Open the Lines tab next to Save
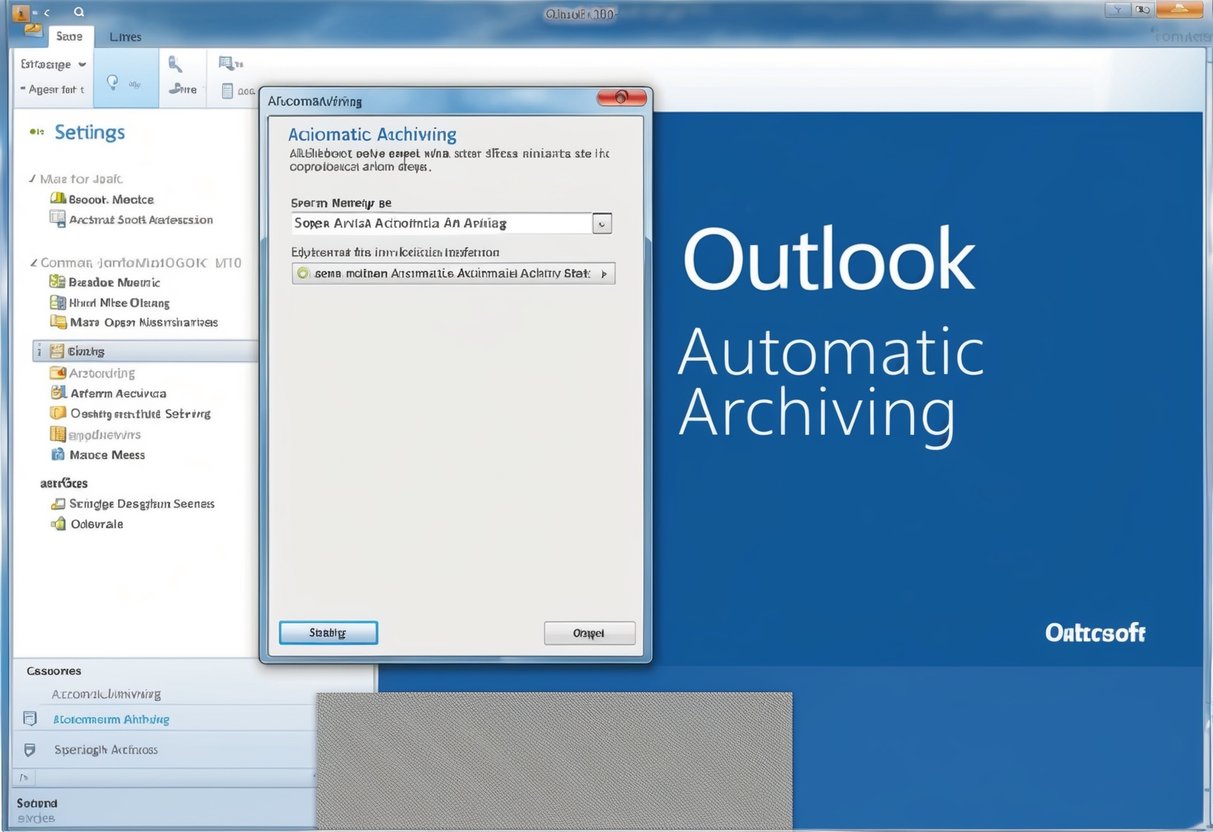1213x832 pixels. (x=125, y=36)
